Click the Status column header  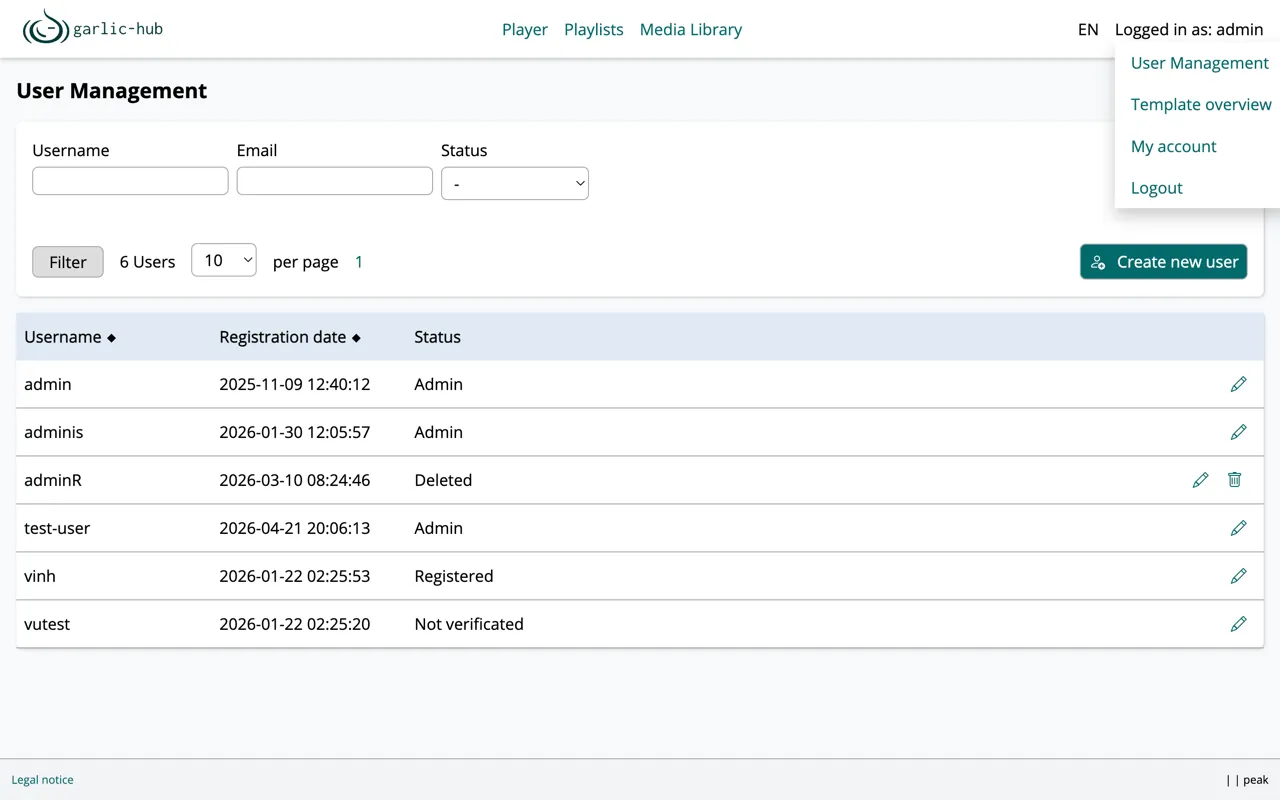tap(437, 337)
